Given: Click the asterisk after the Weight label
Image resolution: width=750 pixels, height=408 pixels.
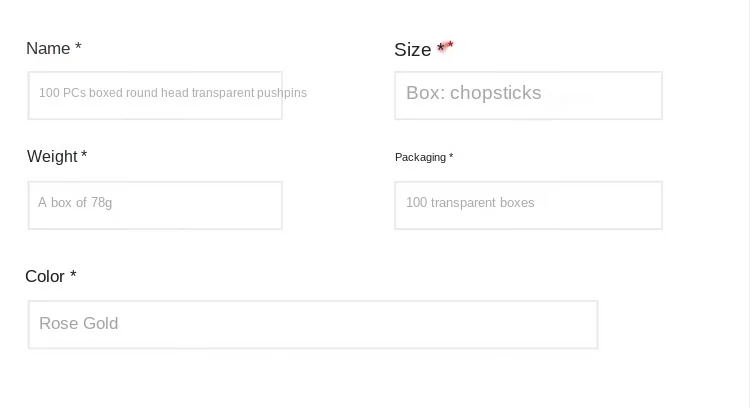Looking at the screenshot, I should point(84,157).
